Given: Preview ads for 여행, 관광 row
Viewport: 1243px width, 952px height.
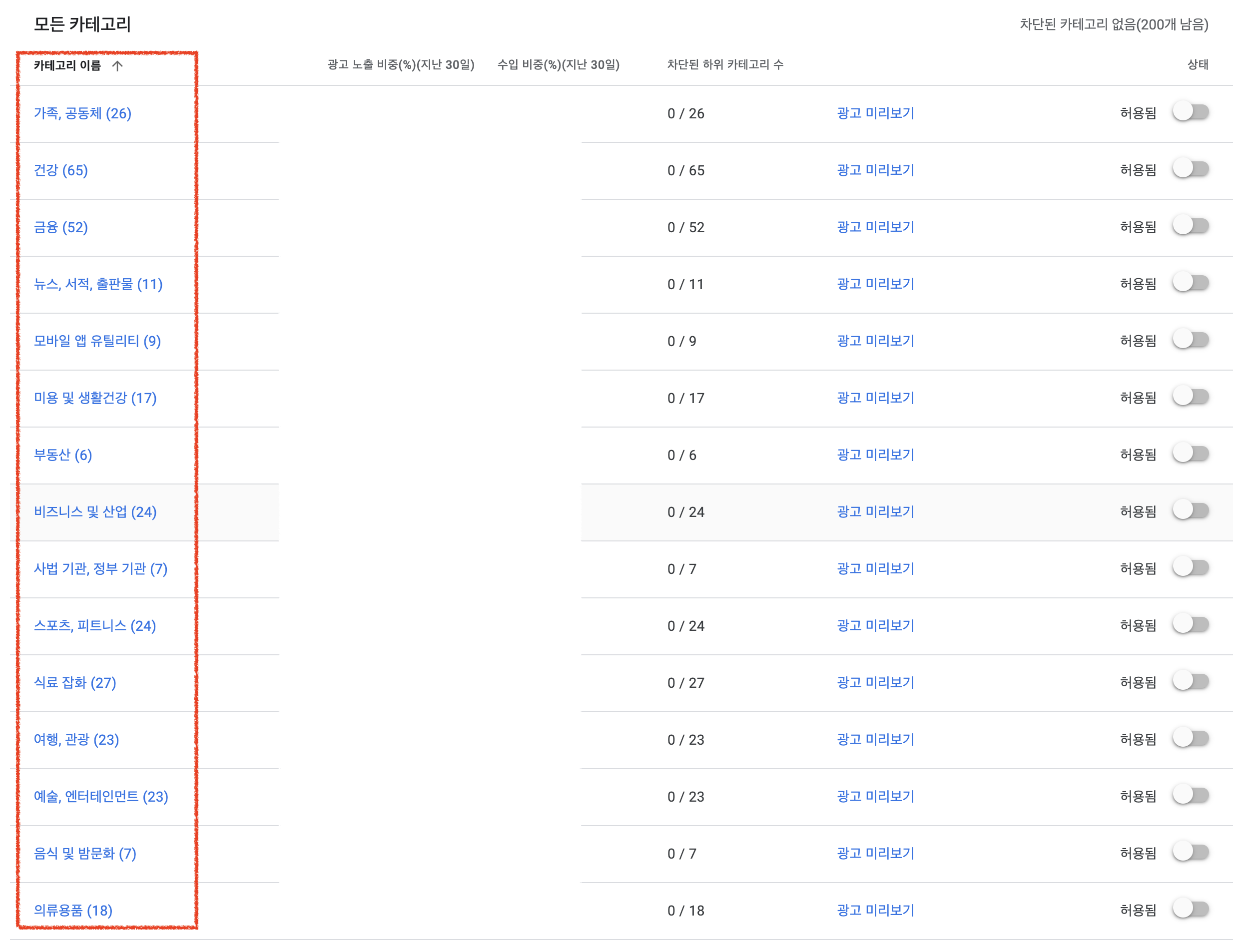Looking at the screenshot, I should click(875, 740).
